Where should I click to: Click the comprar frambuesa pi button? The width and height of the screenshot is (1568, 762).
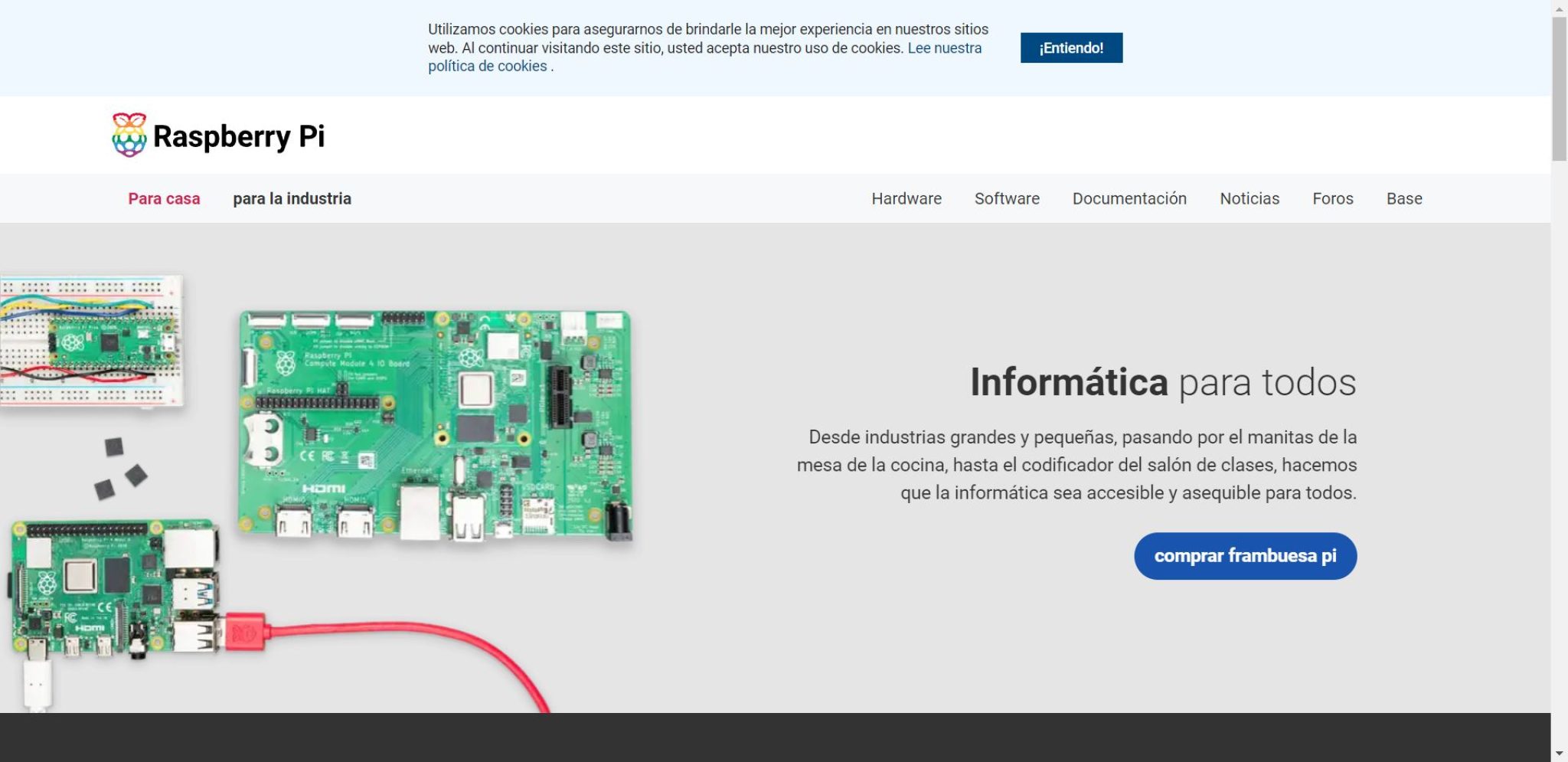(x=1245, y=556)
